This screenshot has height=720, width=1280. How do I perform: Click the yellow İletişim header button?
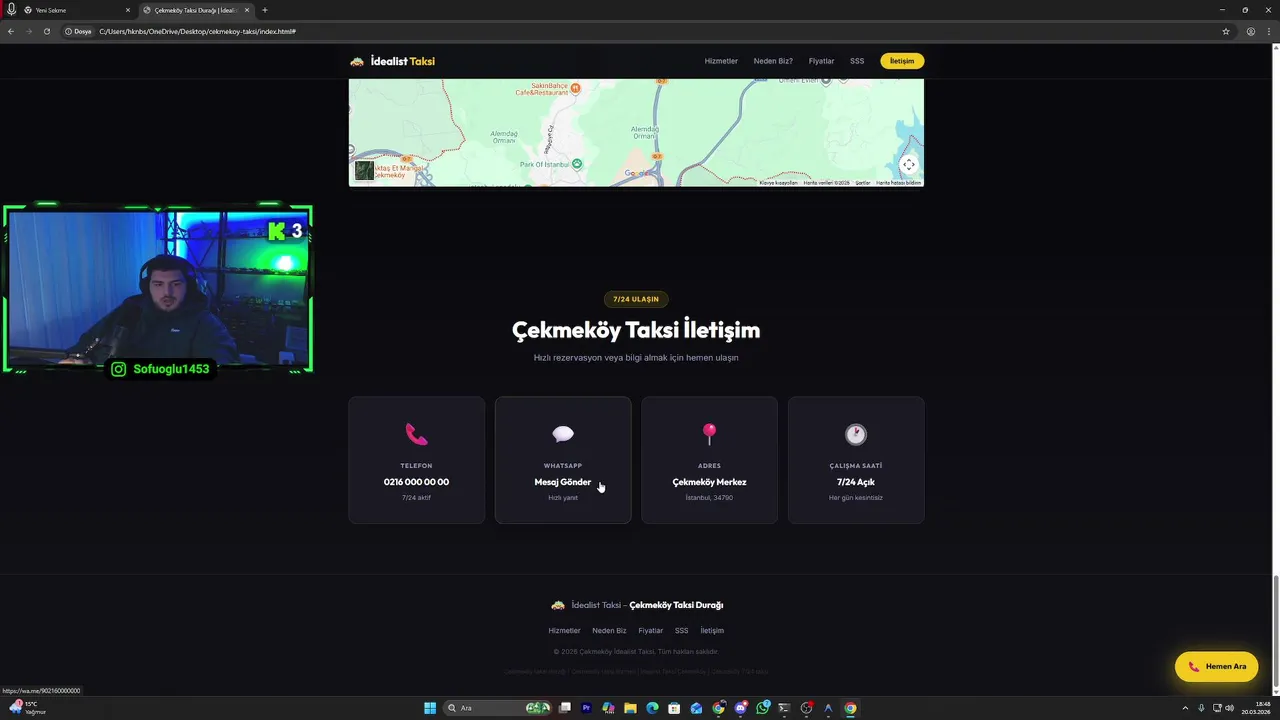click(902, 61)
